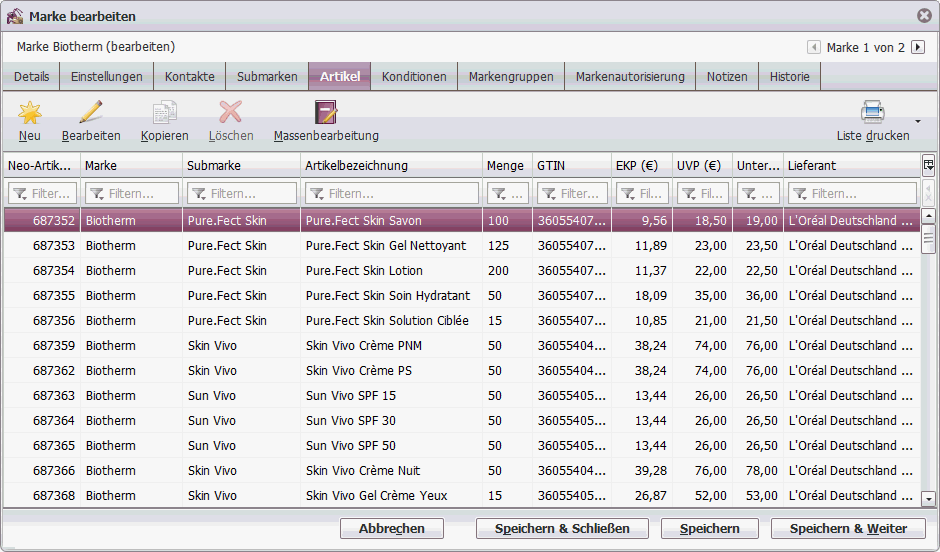Select row Pure.Fect Skin Lotion
This screenshot has width=940, height=552.
click(462, 271)
